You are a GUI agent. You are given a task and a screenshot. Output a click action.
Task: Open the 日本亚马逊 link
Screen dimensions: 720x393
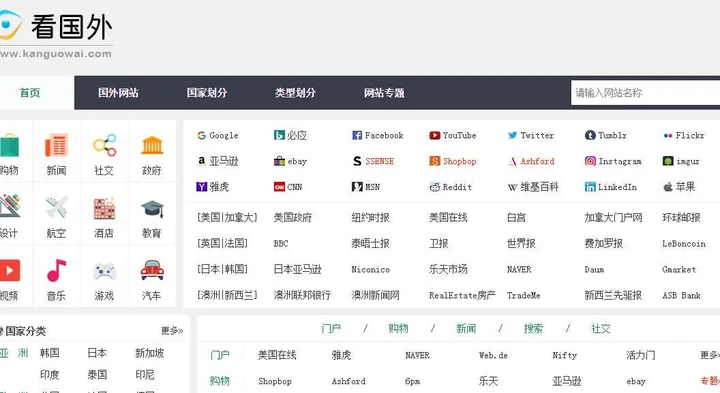298,269
